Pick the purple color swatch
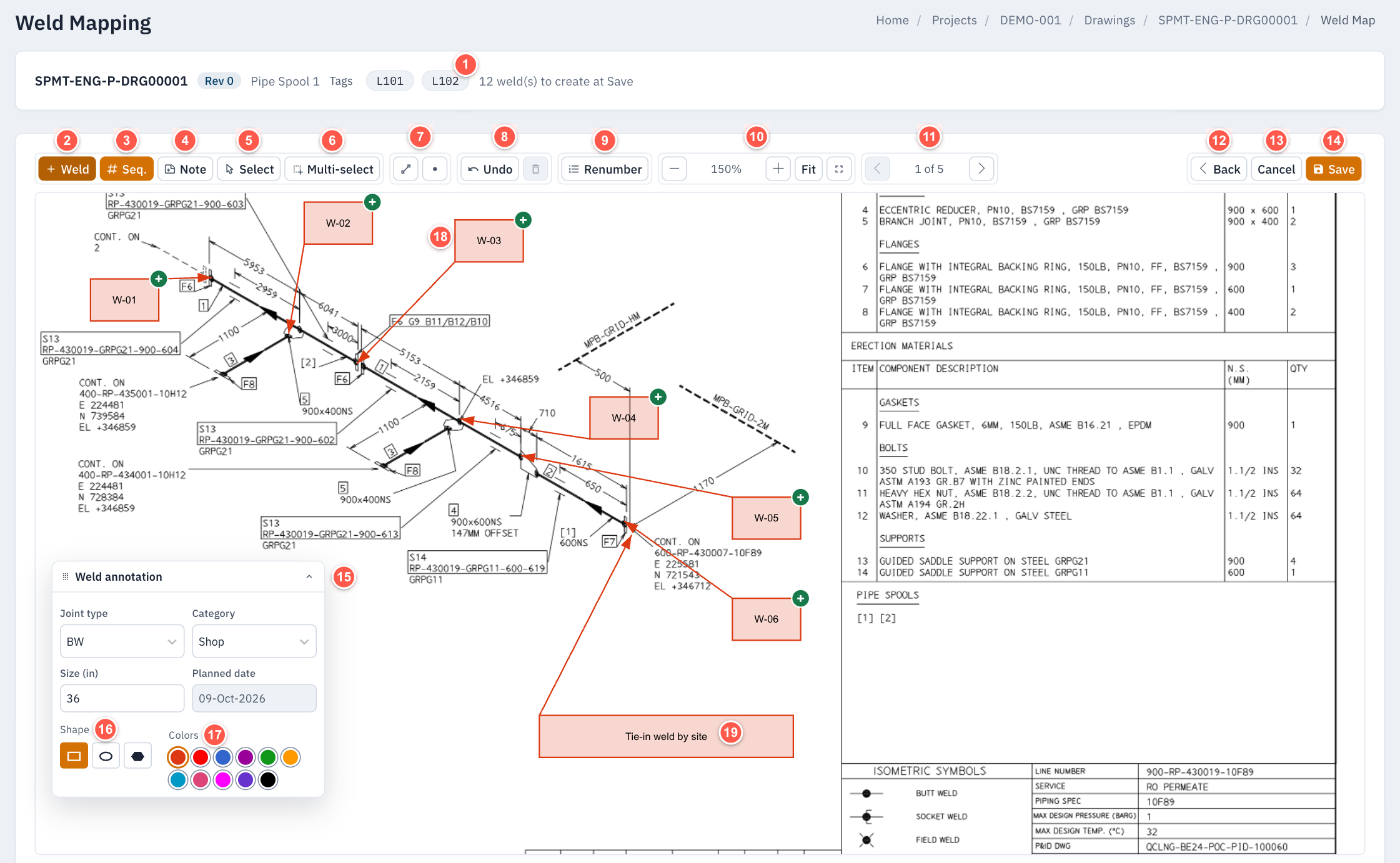The height and width of the screenshot is (863, 1400). click(x=246, y=757)
